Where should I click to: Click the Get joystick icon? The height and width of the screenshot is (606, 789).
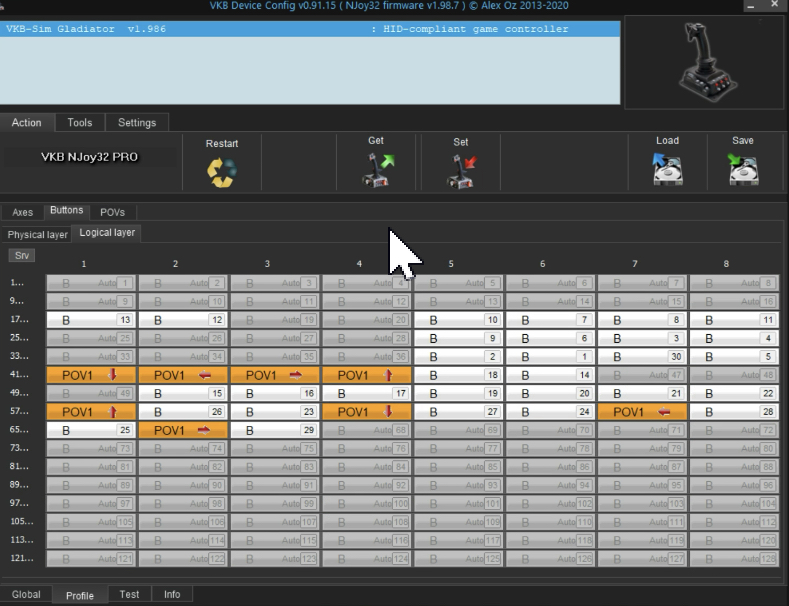(378, 170)
